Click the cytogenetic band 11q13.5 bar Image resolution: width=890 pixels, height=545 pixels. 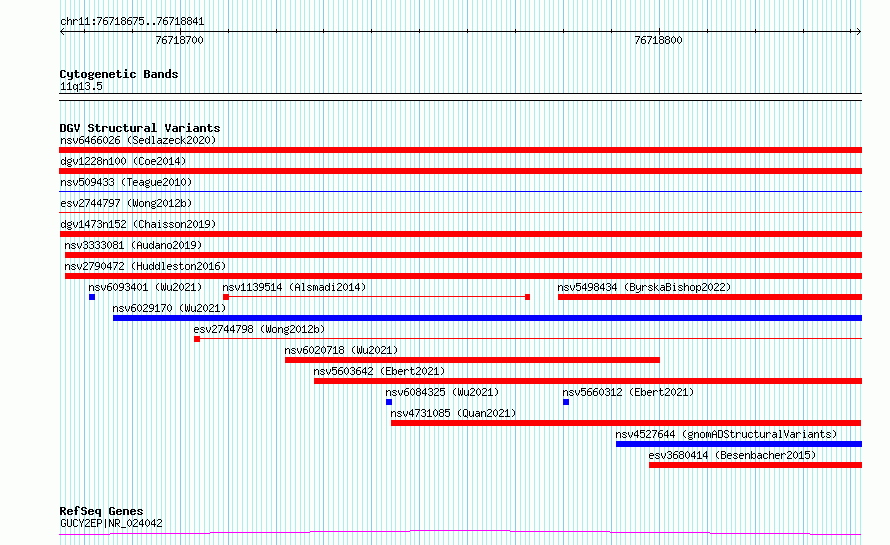click(x=460, y=97)
